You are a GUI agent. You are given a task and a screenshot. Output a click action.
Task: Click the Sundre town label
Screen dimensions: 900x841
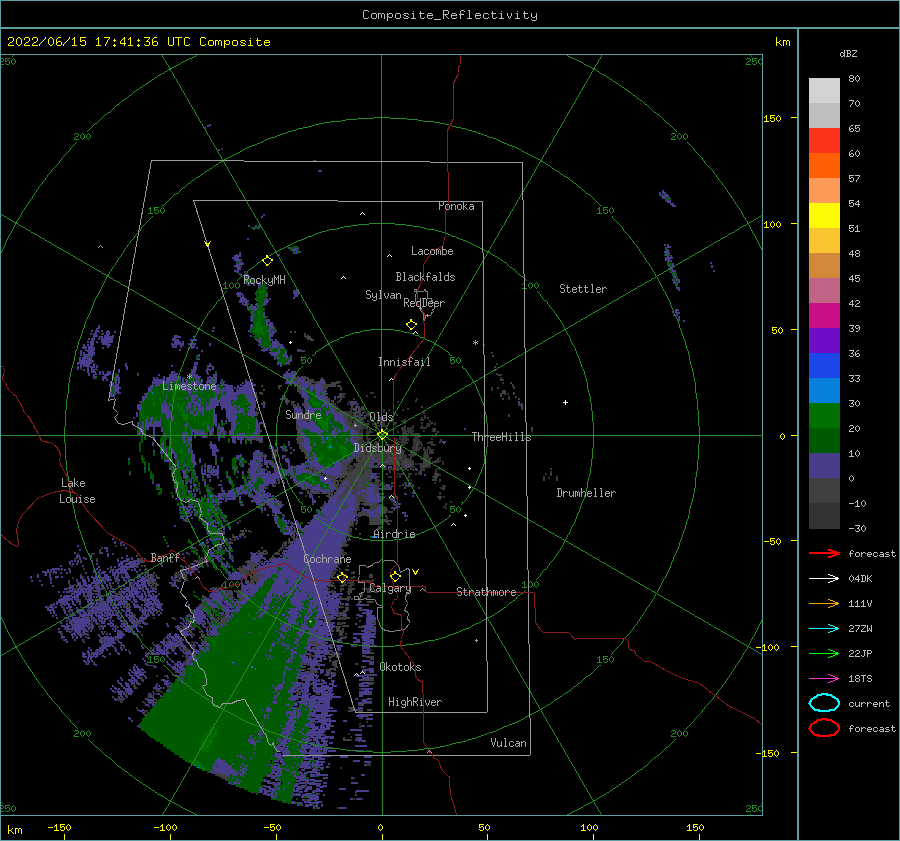pos(303,414)
